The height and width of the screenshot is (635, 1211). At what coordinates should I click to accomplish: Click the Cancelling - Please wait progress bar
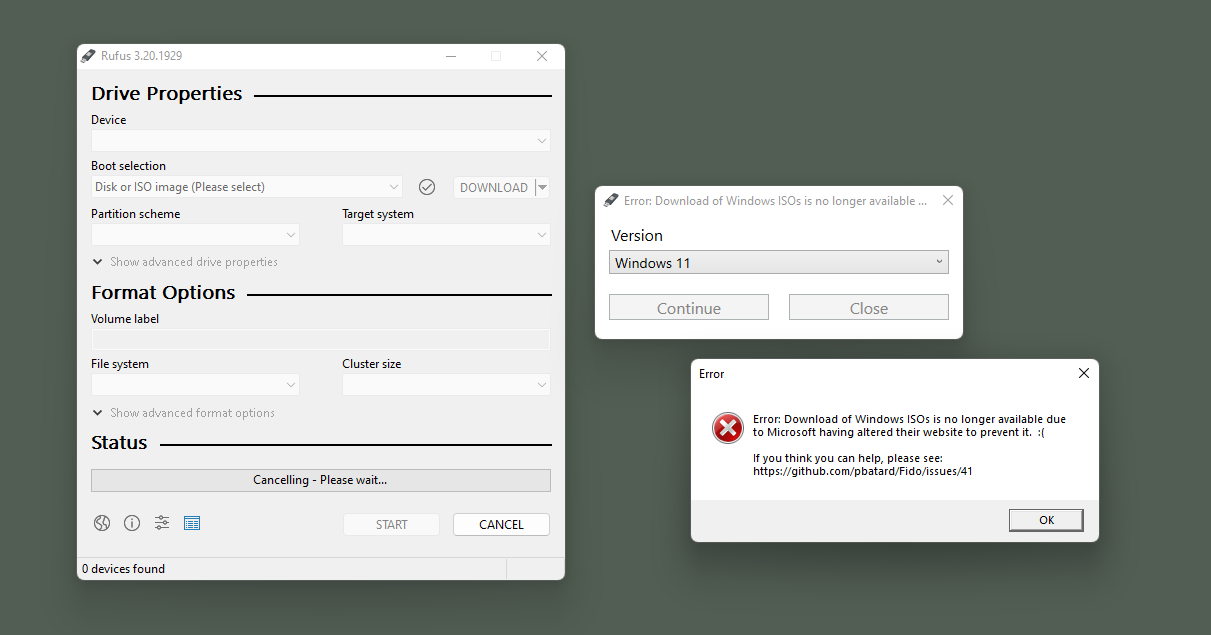(321, 480)
